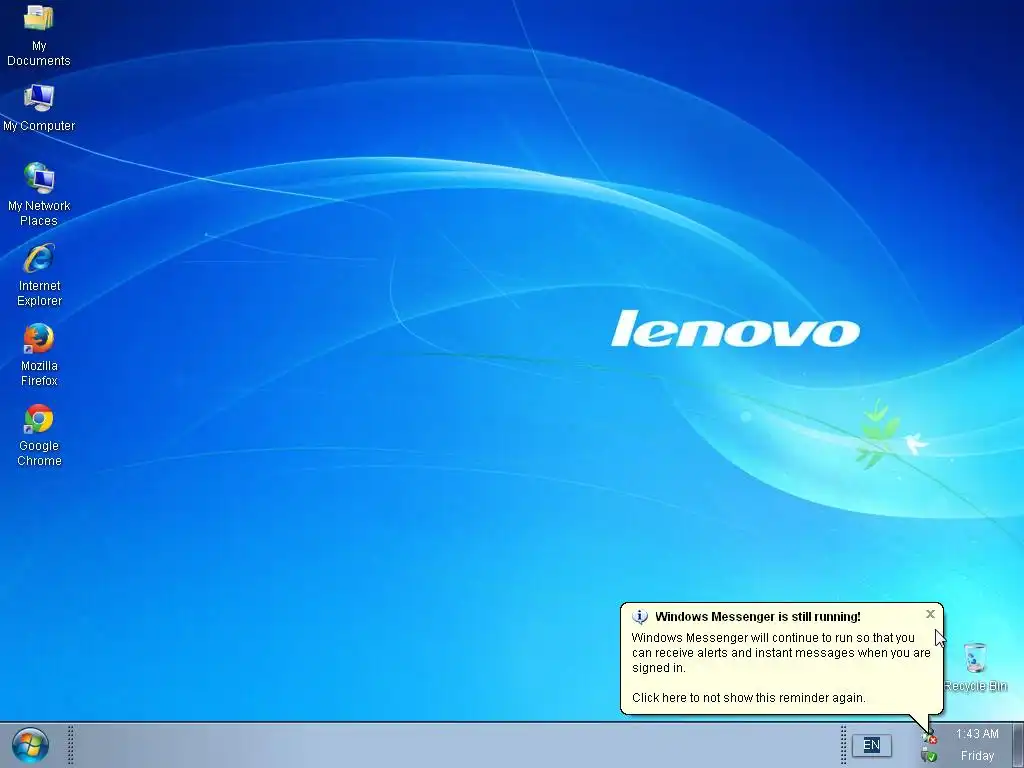Click 'Click here to not show this reminder again'
Image resolution: width=1024 pixels, height=768 pixels.
coord(748,697)
